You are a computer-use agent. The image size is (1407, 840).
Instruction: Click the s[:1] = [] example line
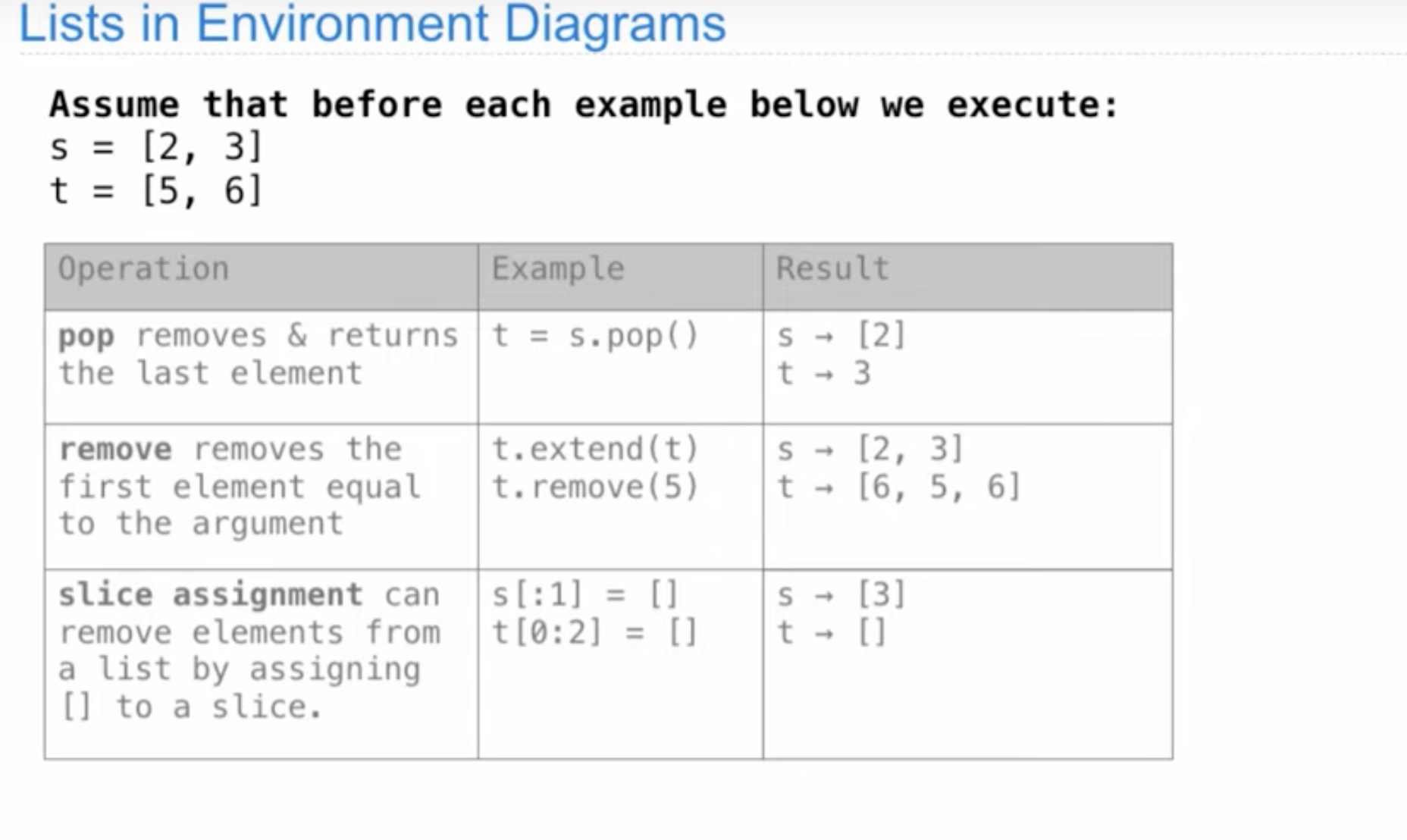(585, 594)
